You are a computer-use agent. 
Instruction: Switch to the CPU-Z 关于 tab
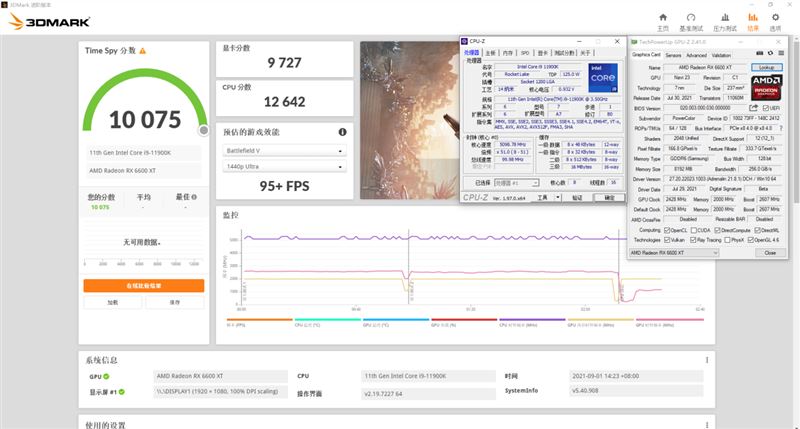[585, 53]
